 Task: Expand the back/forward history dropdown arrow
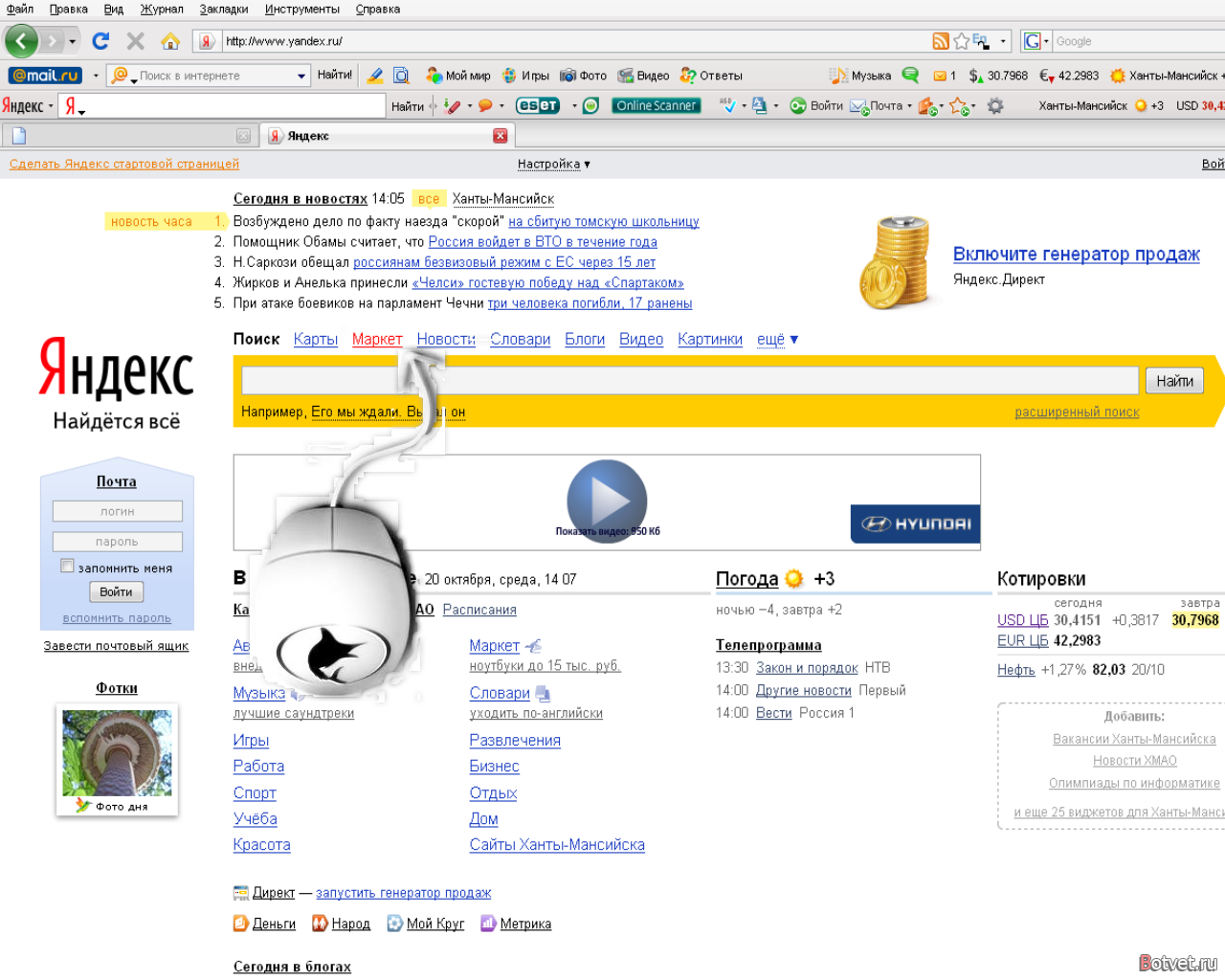[x=72, y=41]
